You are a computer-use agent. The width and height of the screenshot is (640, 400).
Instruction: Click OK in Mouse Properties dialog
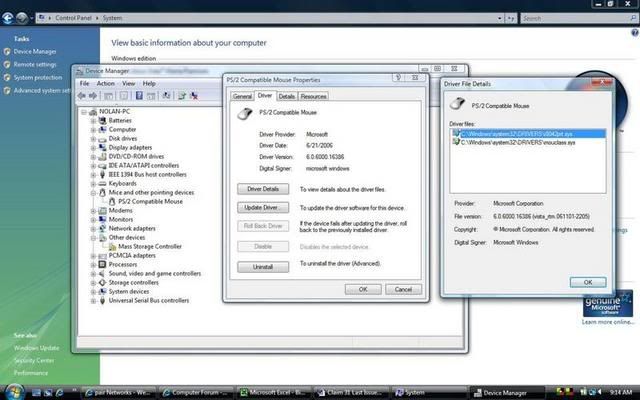pyautogui.click(x=363, y=289)
